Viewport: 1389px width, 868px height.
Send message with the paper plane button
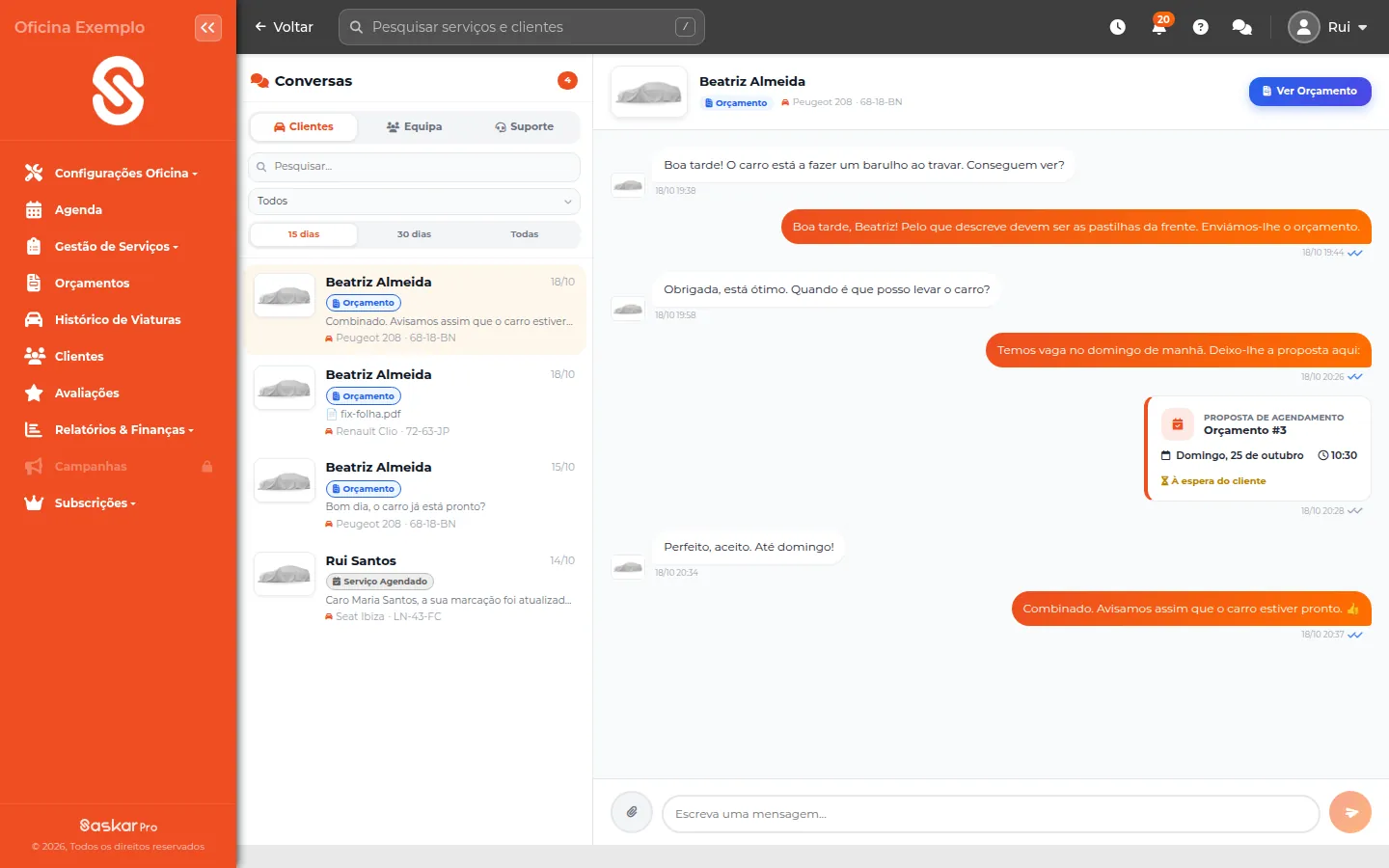point(1350,813)
